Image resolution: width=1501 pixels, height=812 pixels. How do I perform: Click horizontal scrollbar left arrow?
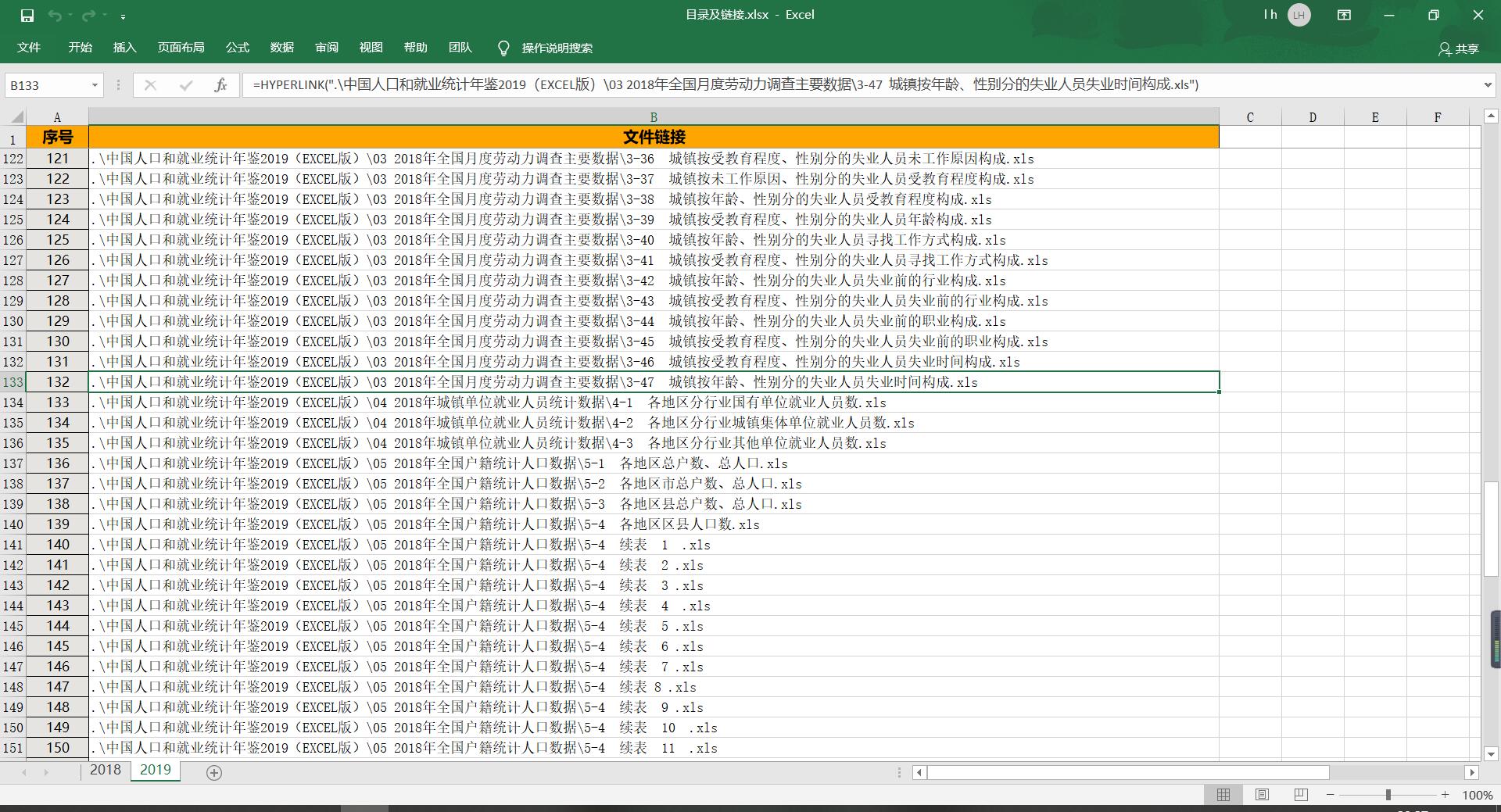click(x=919, y=772)
